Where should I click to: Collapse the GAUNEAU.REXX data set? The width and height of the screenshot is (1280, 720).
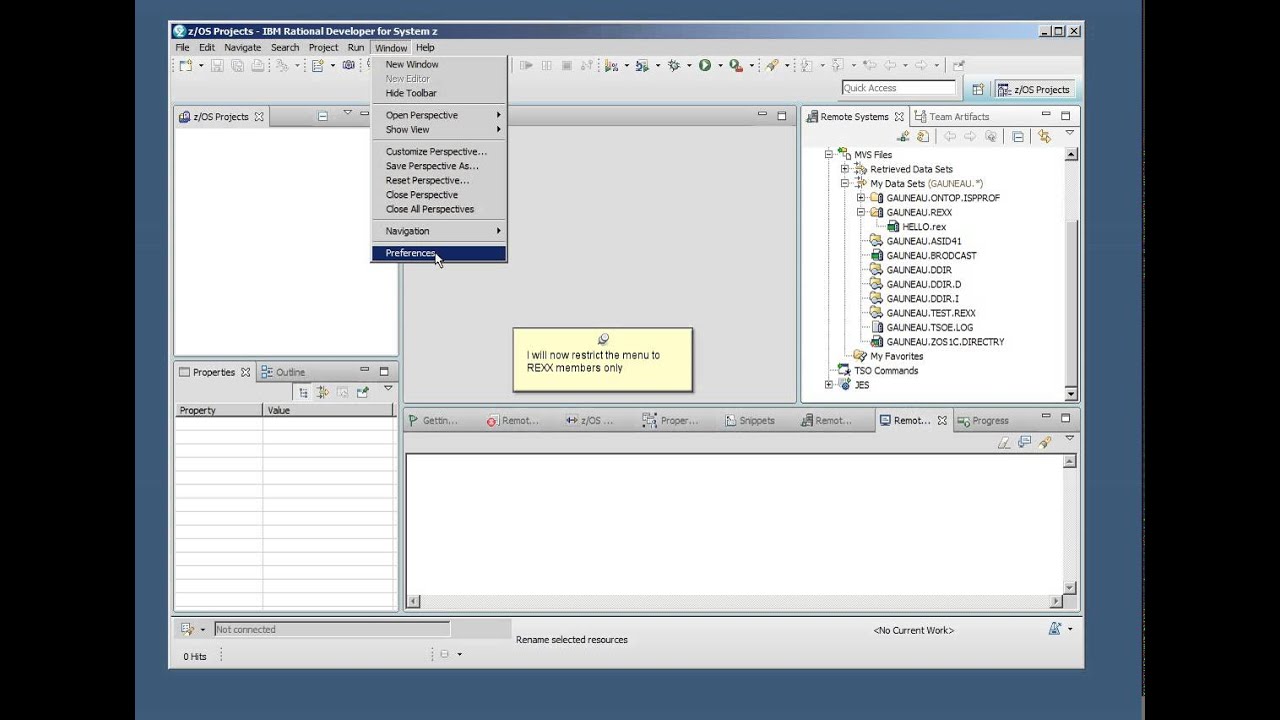pos(861,212)
